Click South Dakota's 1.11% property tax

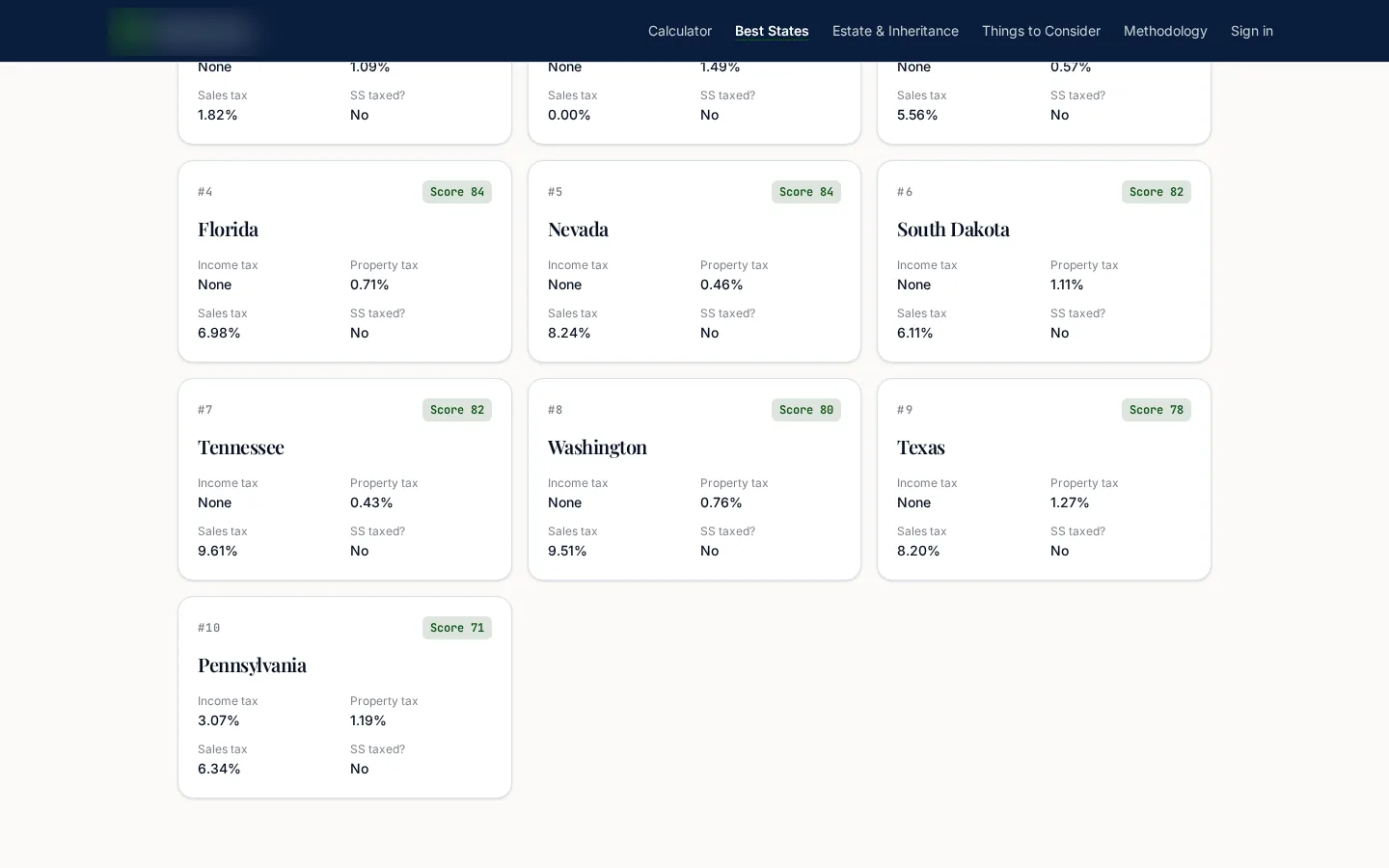tap(1067, 285)
